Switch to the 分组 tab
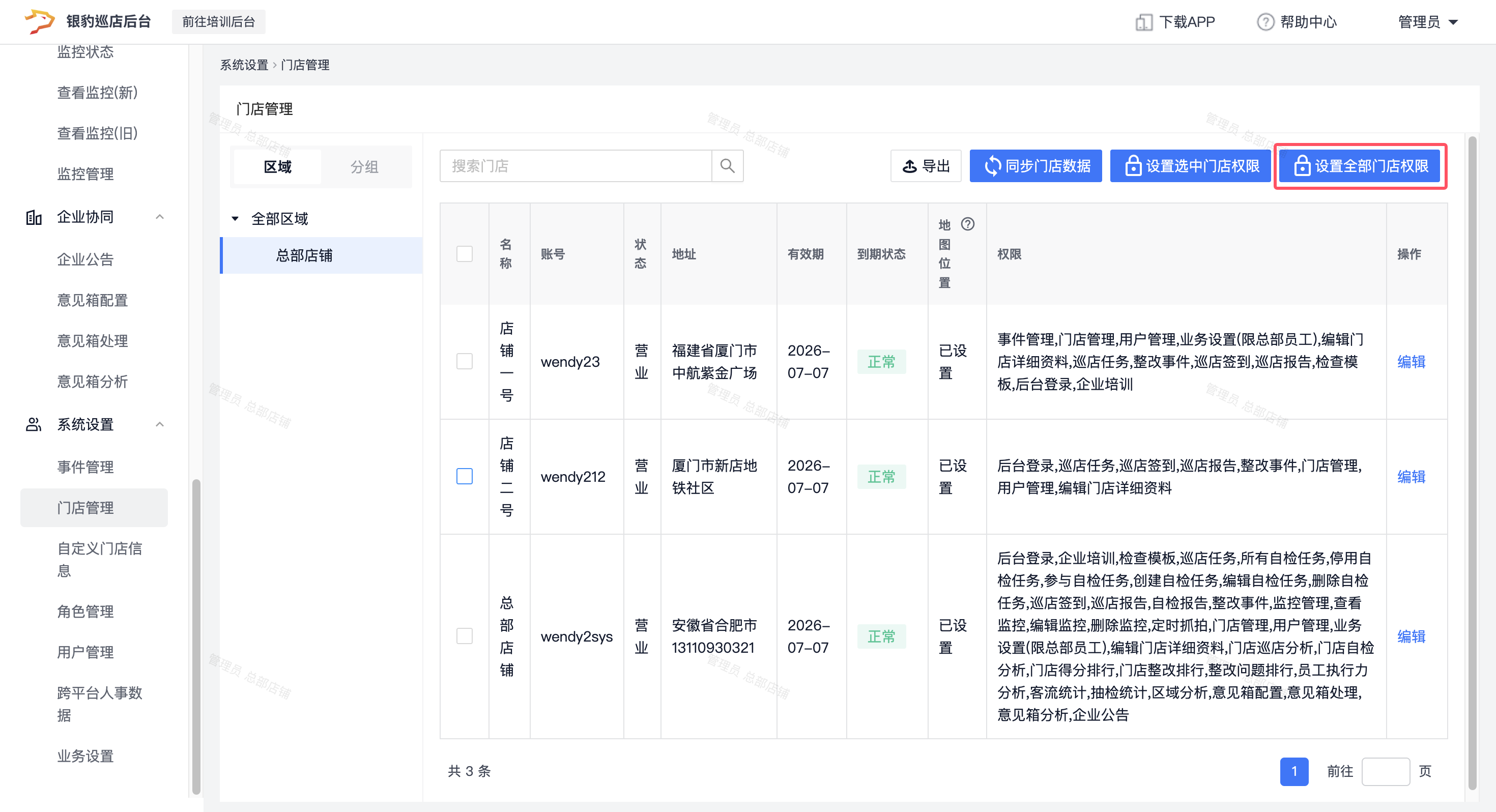 coord(364,167)
